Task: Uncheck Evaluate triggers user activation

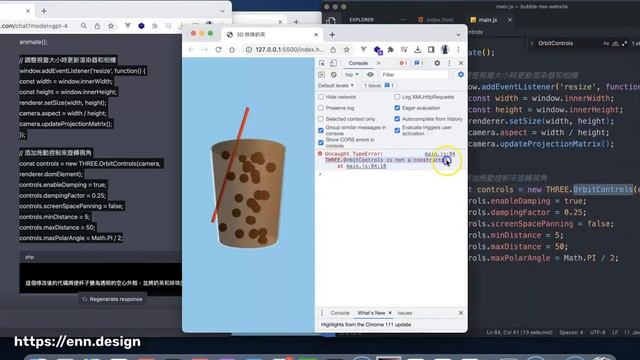Action: click(397, 130)
